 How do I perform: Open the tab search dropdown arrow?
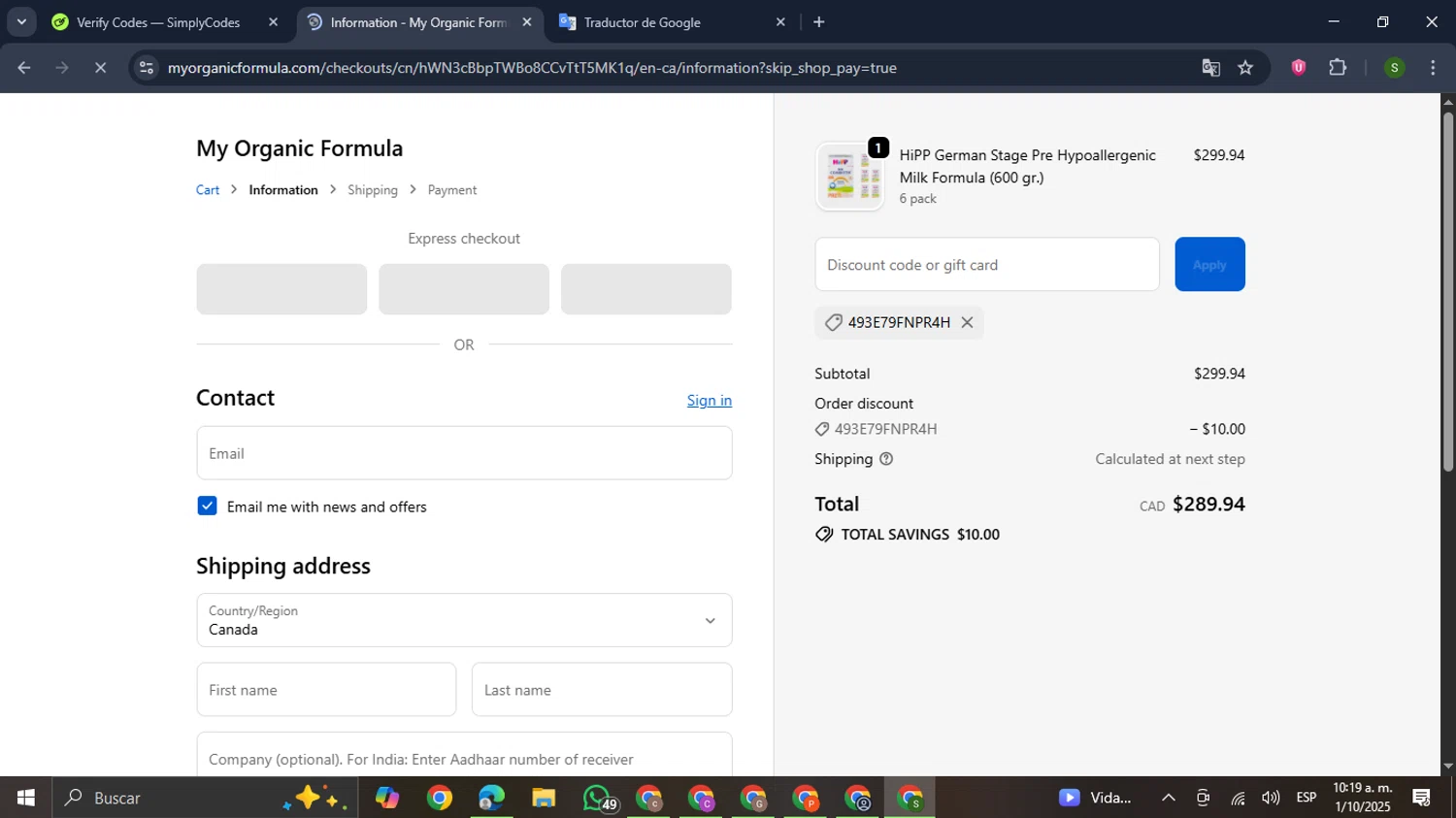pos(21,21)
